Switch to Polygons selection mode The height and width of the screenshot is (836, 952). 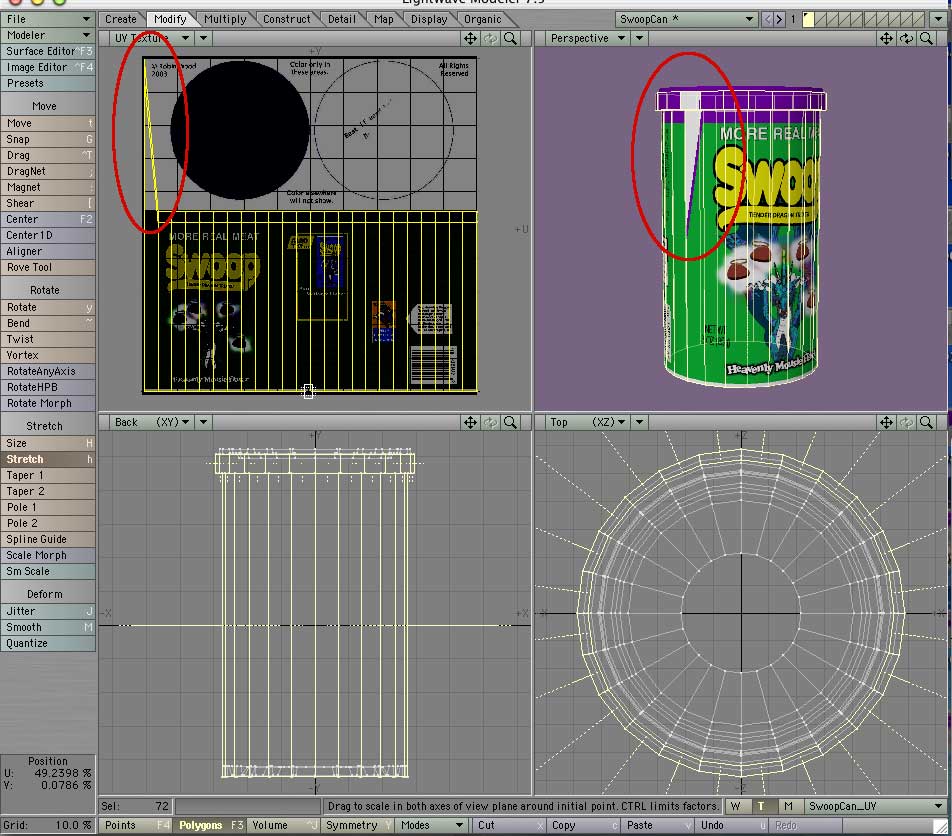(x=210, y=825)
